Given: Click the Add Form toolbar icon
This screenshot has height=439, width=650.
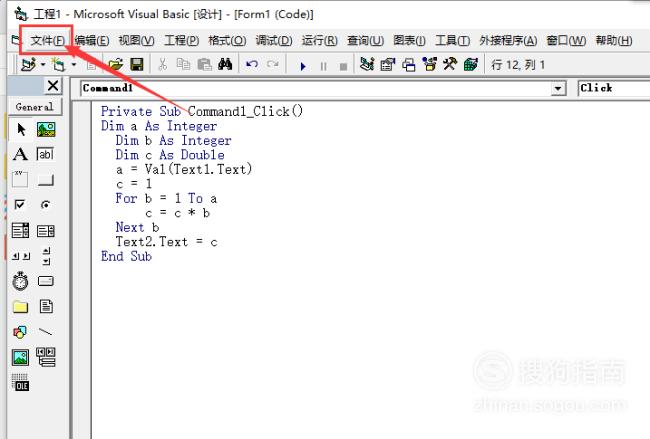Looking at the screenshot, I should 58,65.
